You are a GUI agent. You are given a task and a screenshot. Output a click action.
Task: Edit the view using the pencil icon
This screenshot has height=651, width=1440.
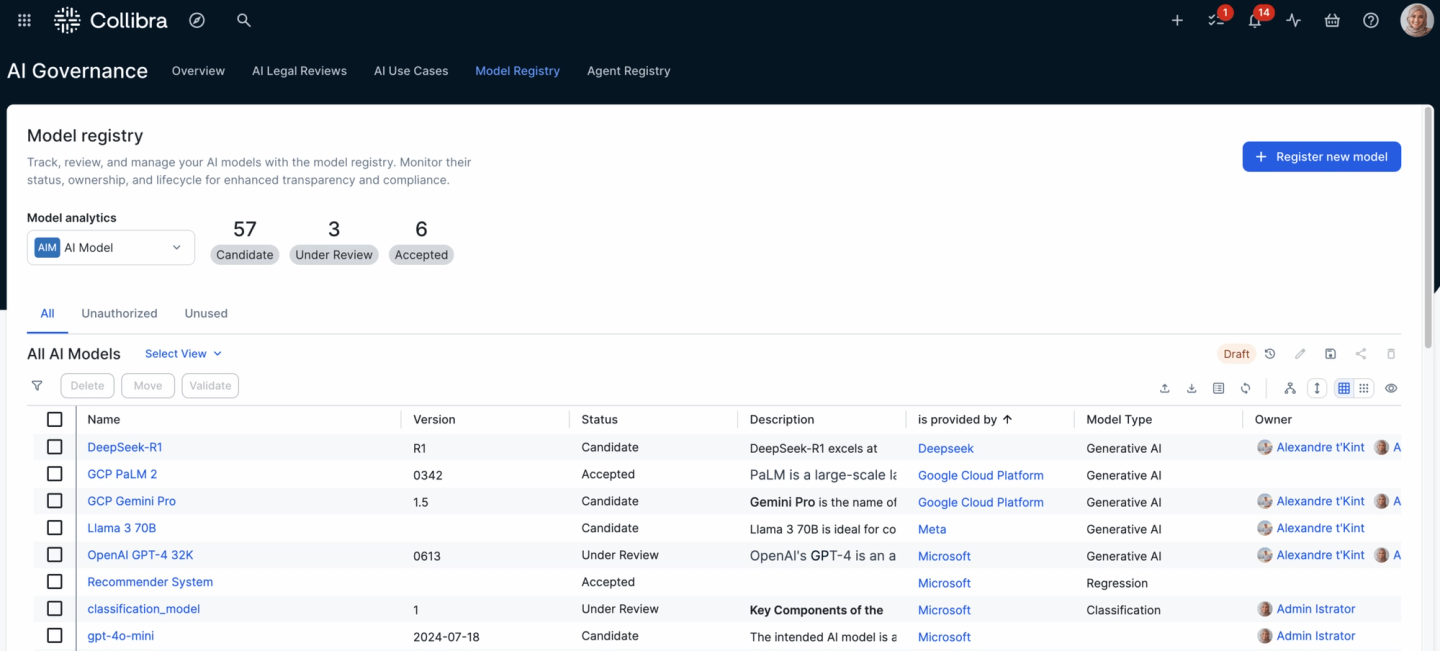tap(1300, 353)
